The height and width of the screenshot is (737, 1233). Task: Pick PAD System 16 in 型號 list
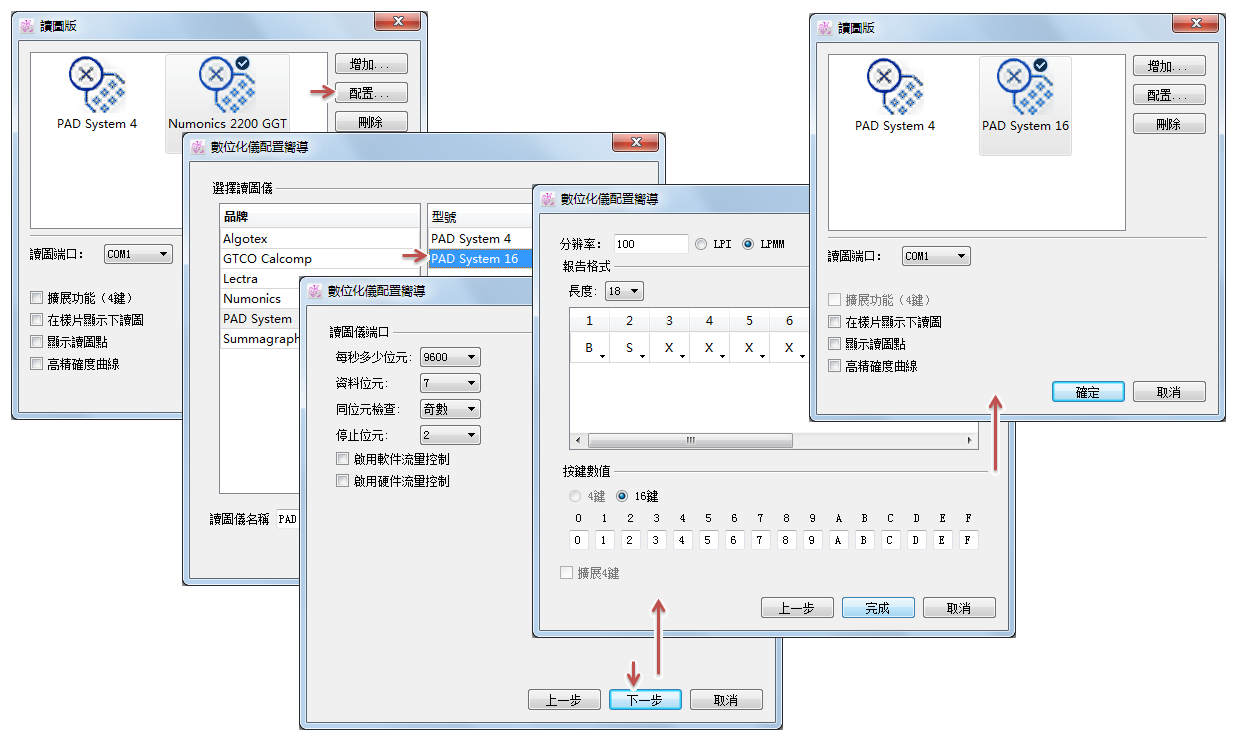[x=476, y=259]
